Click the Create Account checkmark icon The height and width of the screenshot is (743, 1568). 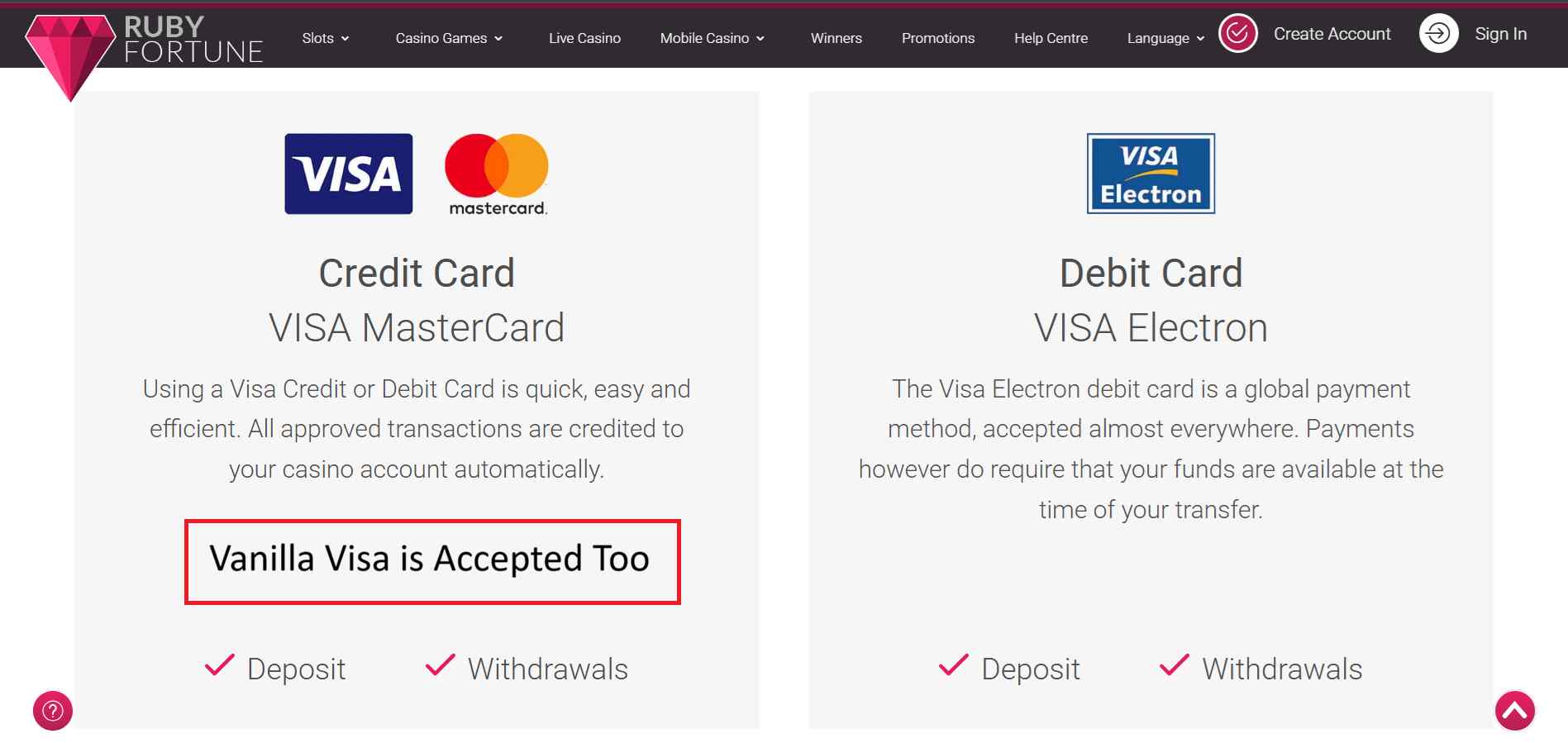[x=1237, y=34]
